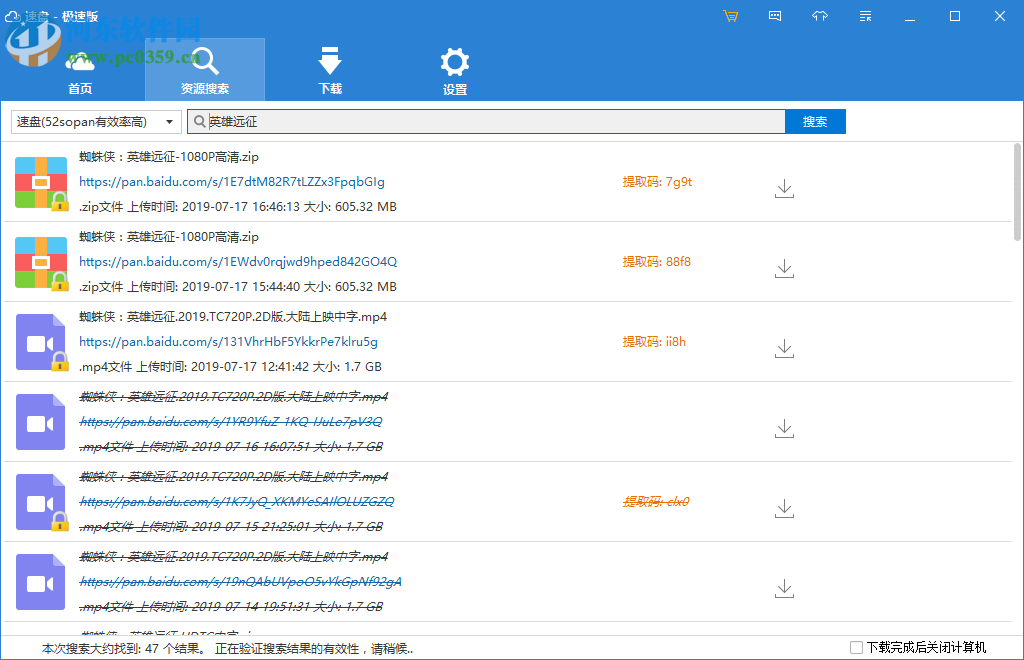Open the main menu list icon
This screenshot has width=1024, height=660.
(865, 16)
